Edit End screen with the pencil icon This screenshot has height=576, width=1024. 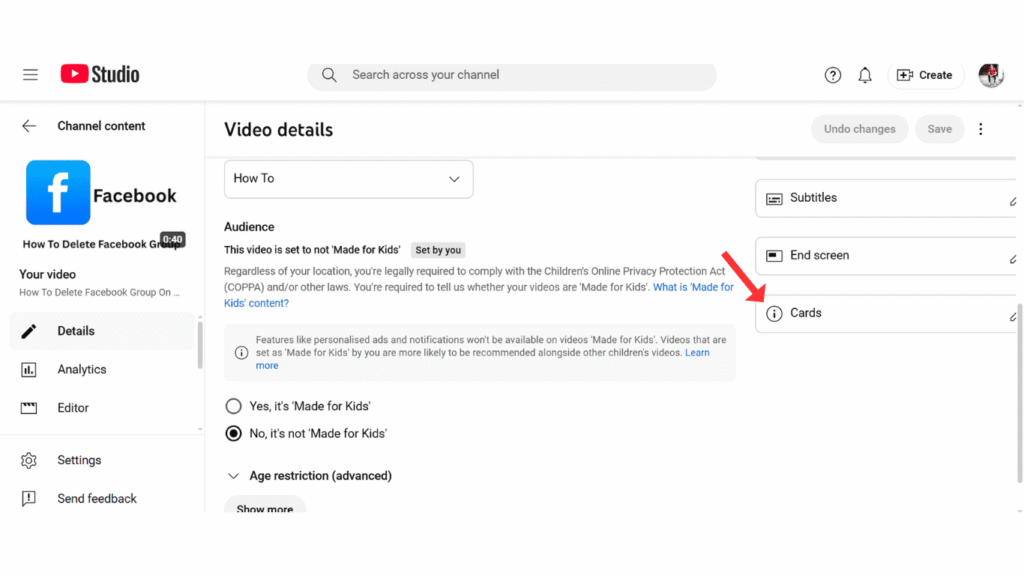pyautogui.click(x=1013, y=259)
